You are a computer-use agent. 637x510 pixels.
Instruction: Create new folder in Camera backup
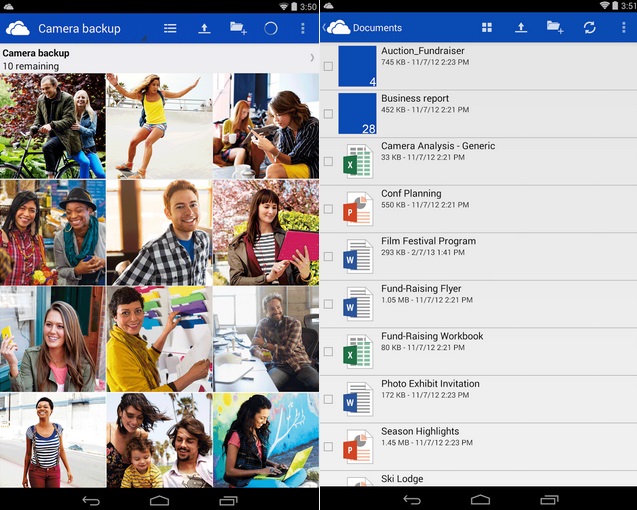[238, 28]
